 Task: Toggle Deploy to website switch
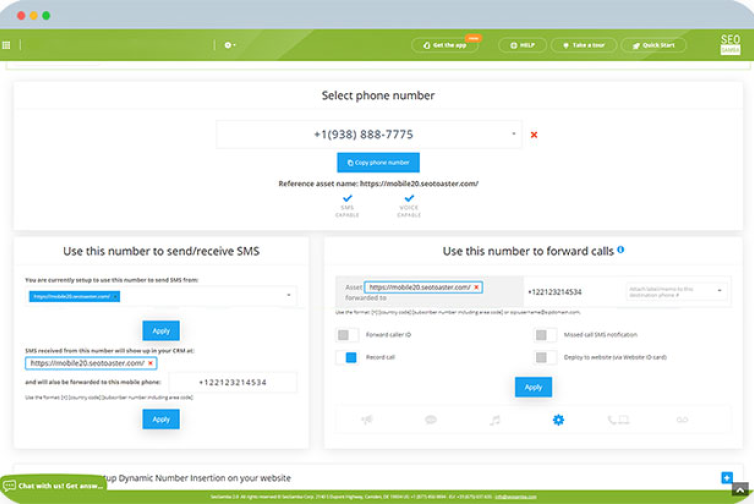pos(545,357)
